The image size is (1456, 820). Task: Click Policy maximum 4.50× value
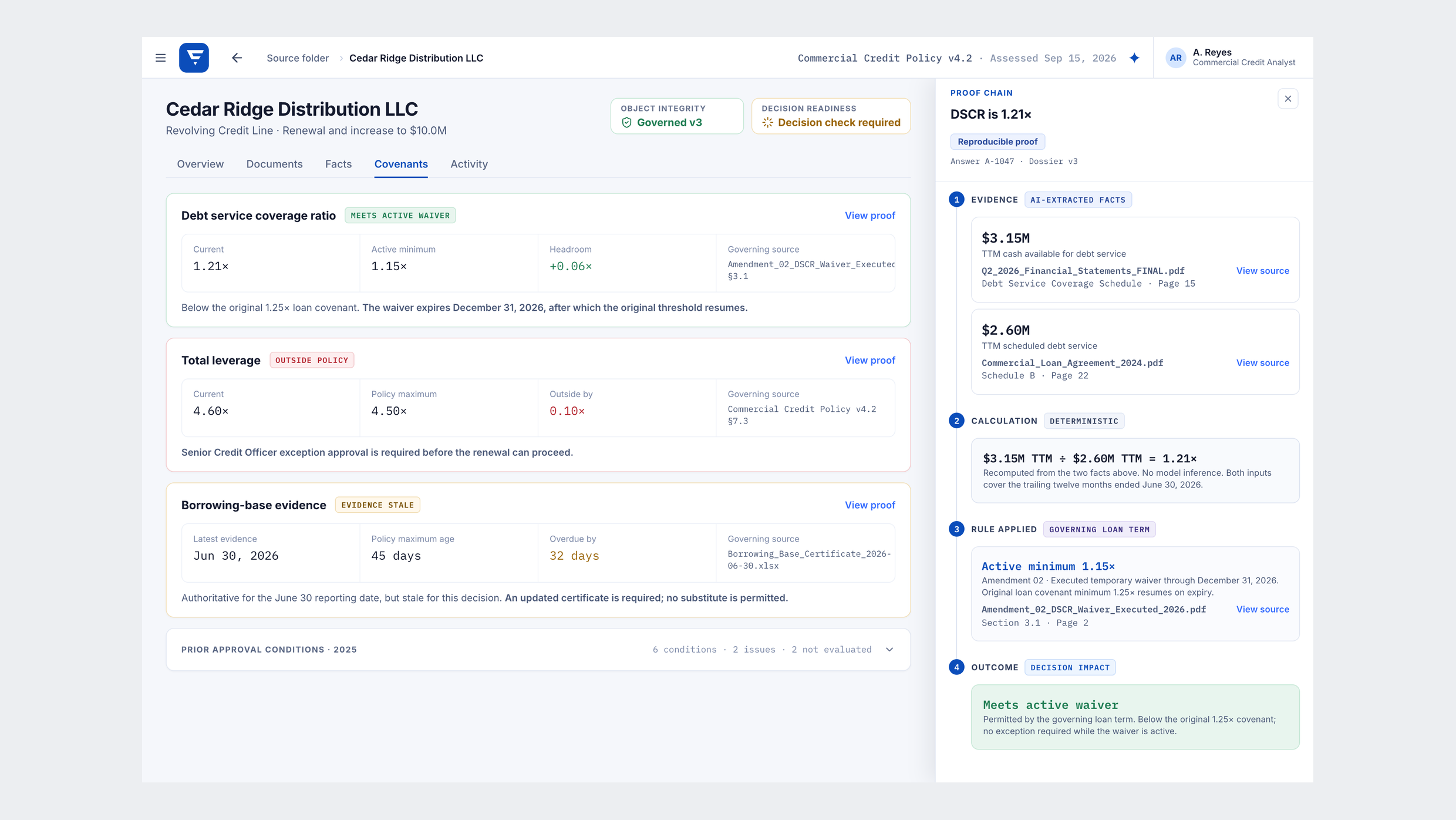coord(389,411)
